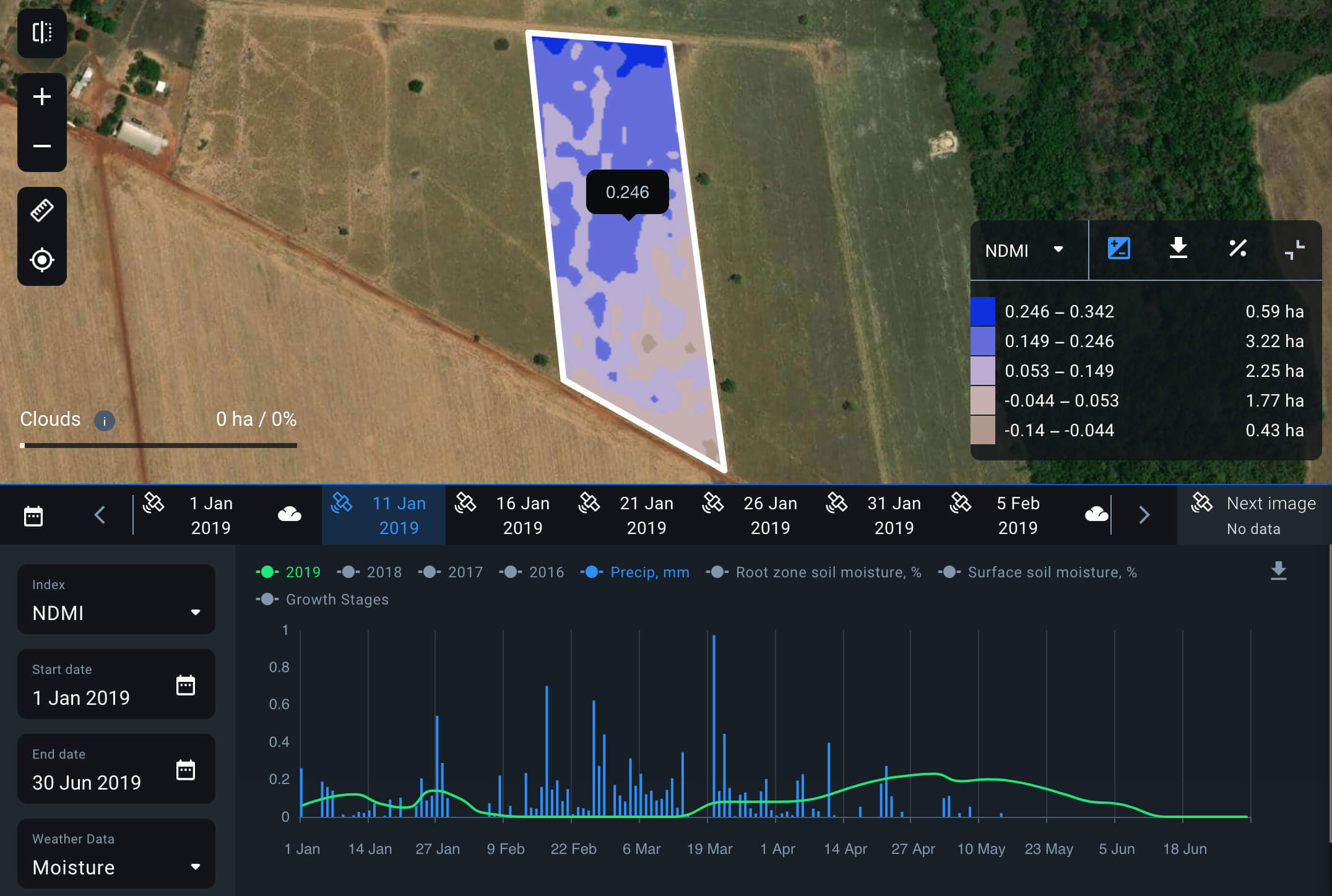Open End date calendar icon
This screenshot has height=896, width=1332.
pyautogui.click(x=186, y=770)
